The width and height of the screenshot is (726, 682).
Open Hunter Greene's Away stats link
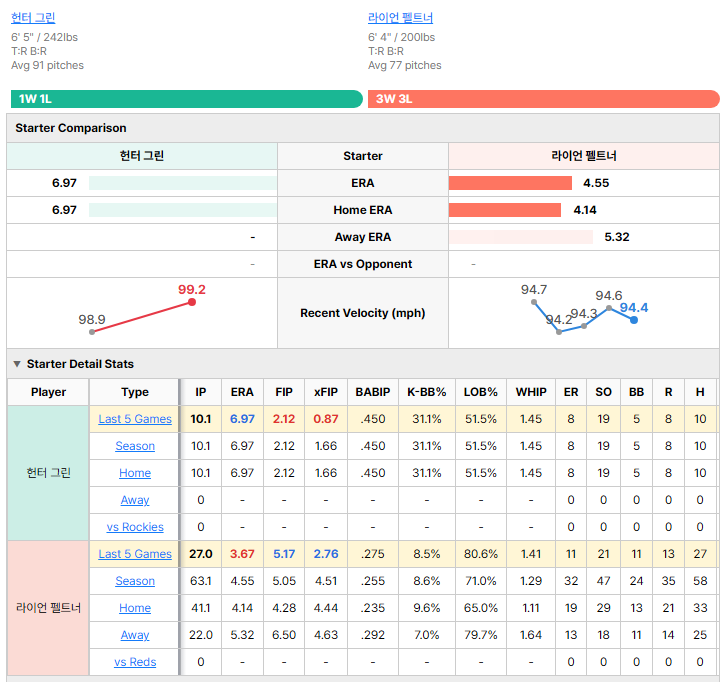pyautogui.click(x=135, y=500)
